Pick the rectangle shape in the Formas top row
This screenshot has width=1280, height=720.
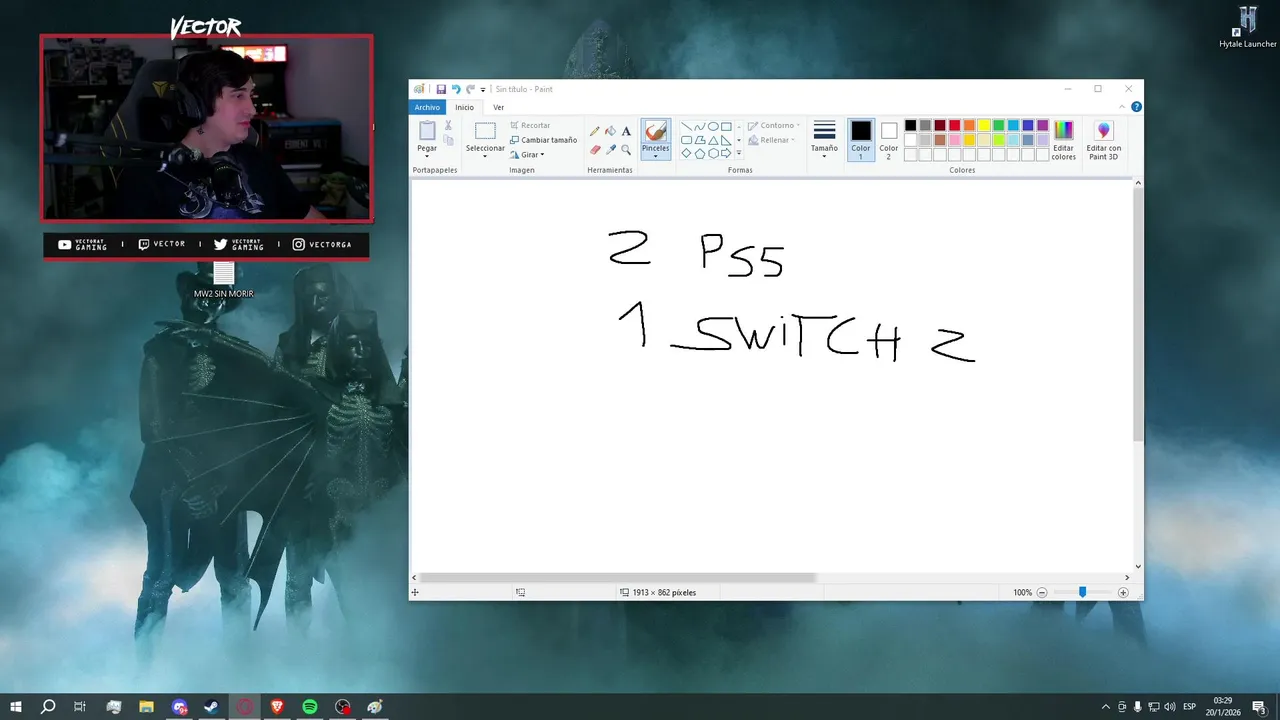coord(726,127)
